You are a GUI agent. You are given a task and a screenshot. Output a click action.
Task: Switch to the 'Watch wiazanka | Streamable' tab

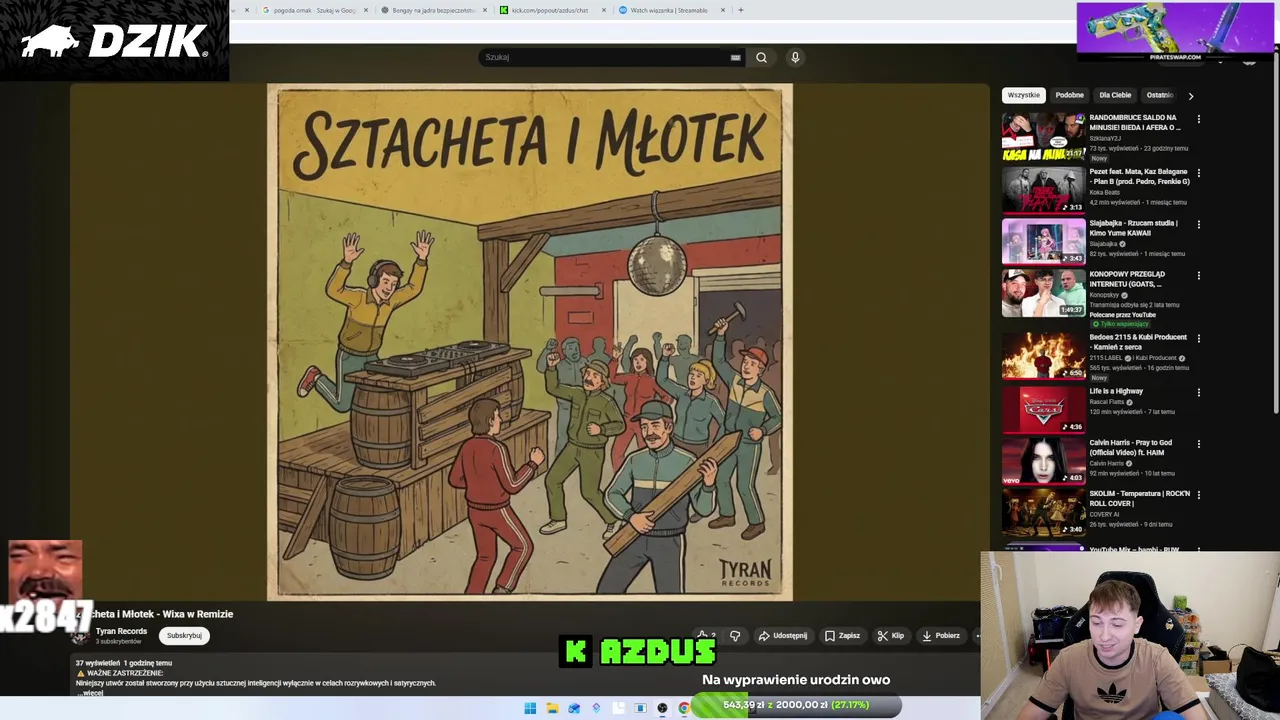click(668, 10)
